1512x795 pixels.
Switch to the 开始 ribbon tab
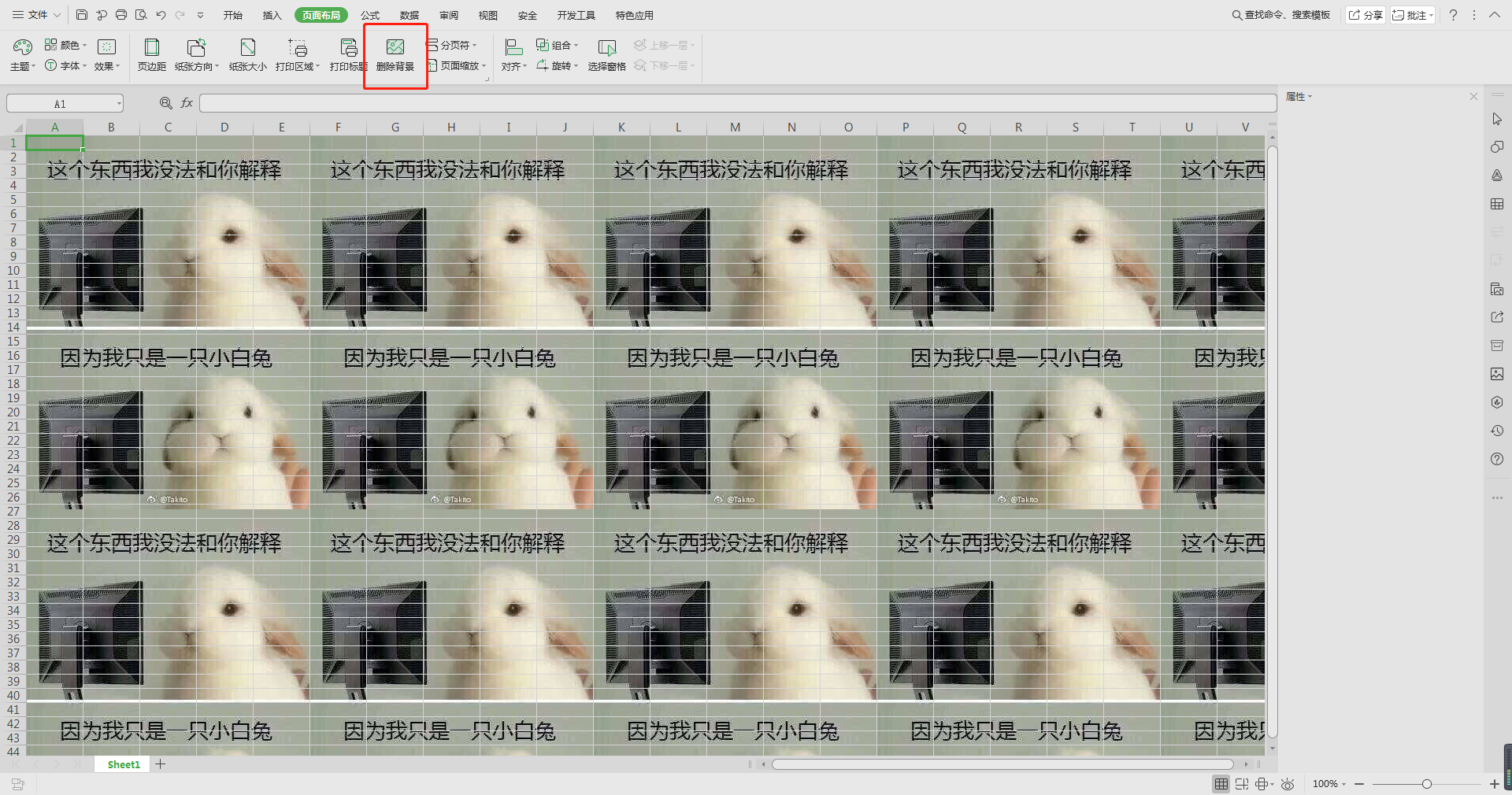click(x=232, y=15)
